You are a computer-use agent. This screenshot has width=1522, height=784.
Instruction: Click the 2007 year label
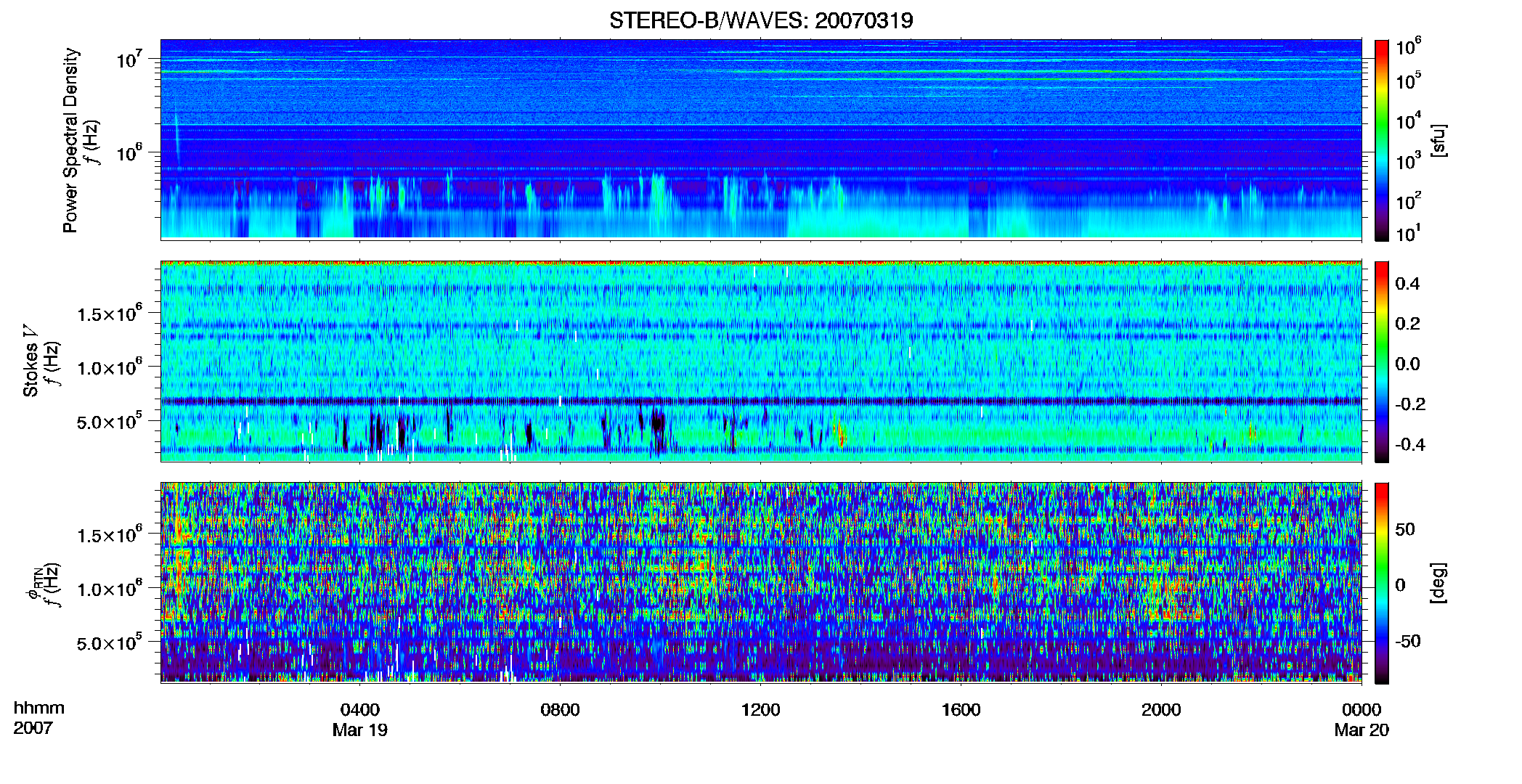[x=33, y=728]
